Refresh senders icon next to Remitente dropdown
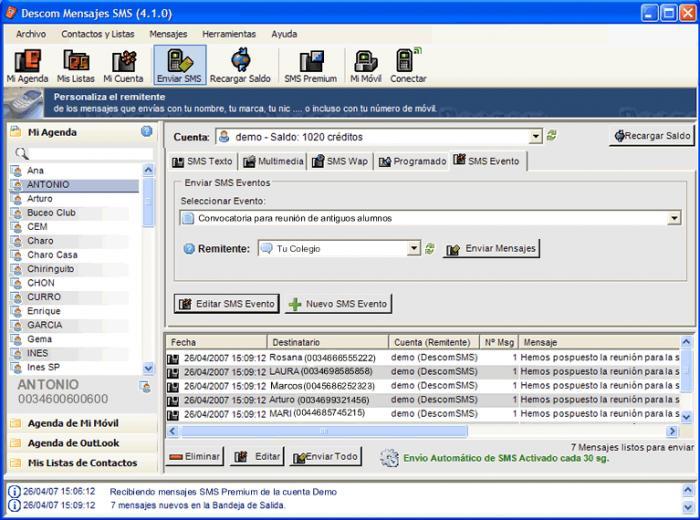This screenshot has width=700, height=520. pyautogui.click(x=430, y=249)
